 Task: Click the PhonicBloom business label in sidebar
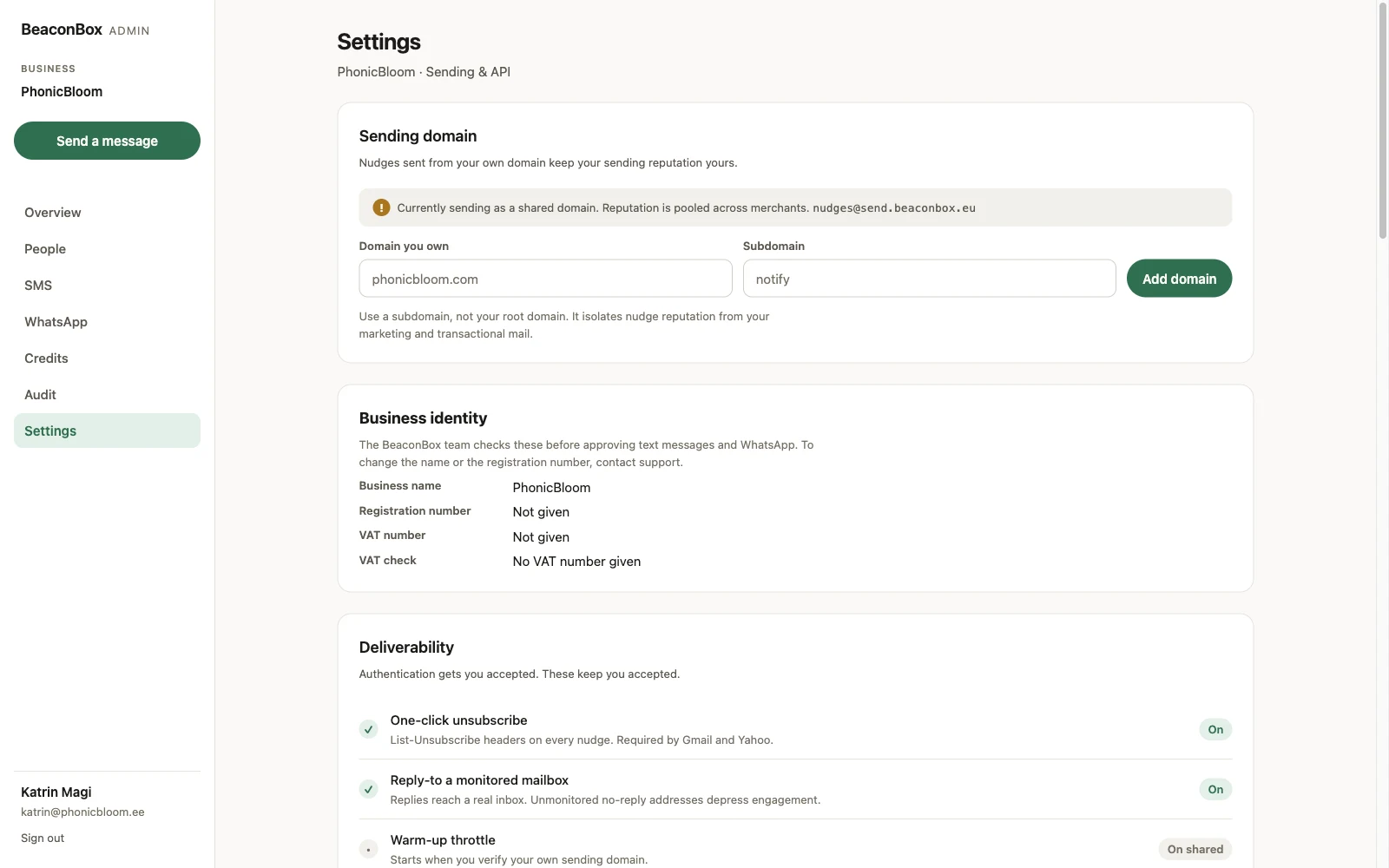coord(62,91)
